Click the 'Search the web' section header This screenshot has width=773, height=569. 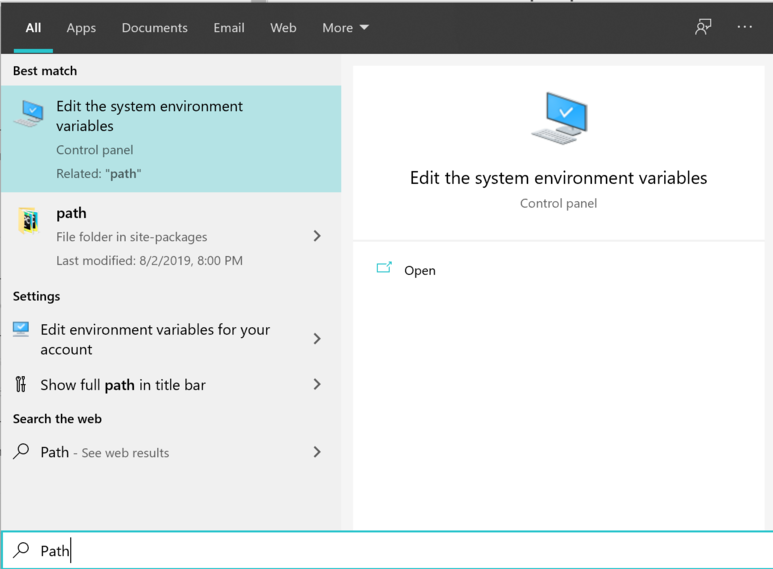click(57, 419)
